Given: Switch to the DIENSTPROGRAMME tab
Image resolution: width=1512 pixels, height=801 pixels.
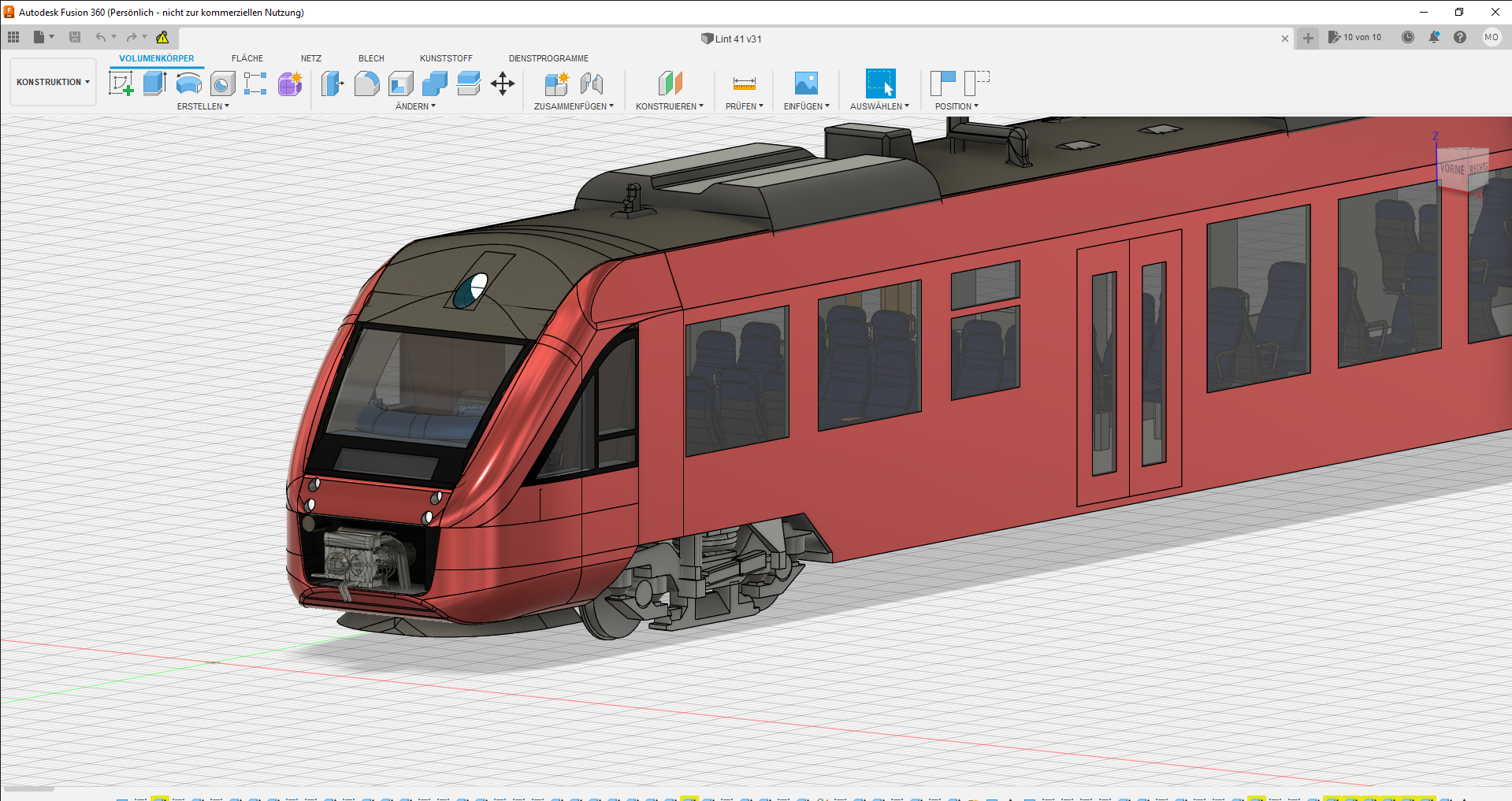Looking at the screenshot, I should tap(548, 58).
